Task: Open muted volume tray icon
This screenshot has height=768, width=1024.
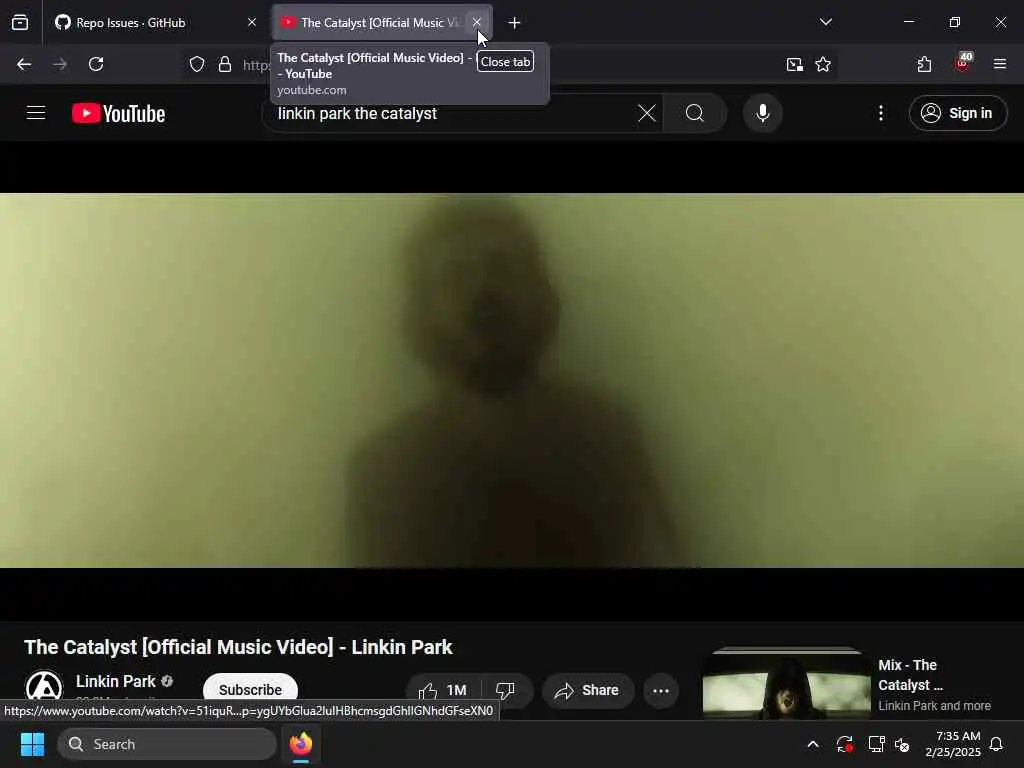Action: [903, 744]
